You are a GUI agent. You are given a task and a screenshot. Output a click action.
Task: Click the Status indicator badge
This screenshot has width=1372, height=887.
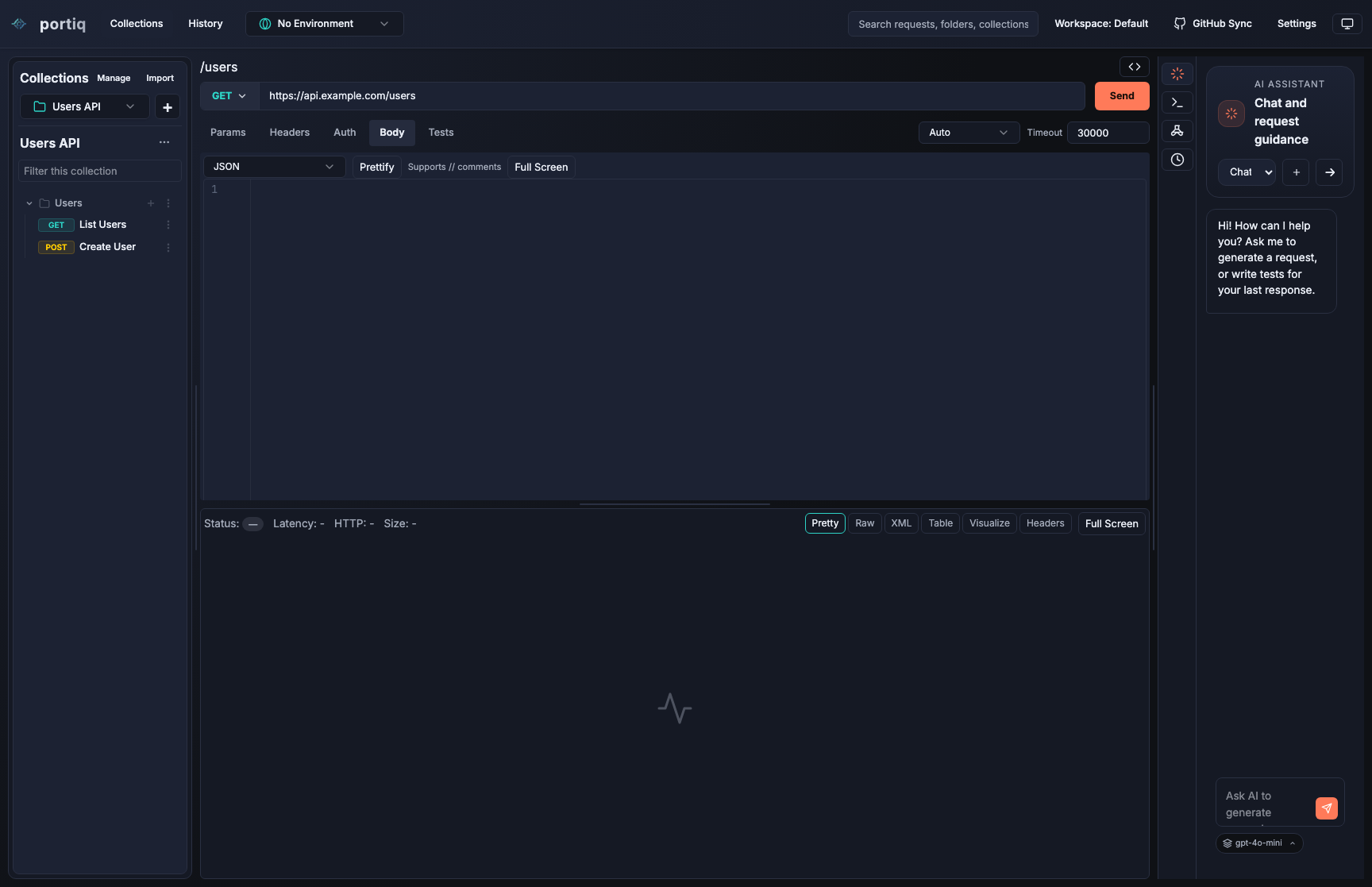click(253, 524)
